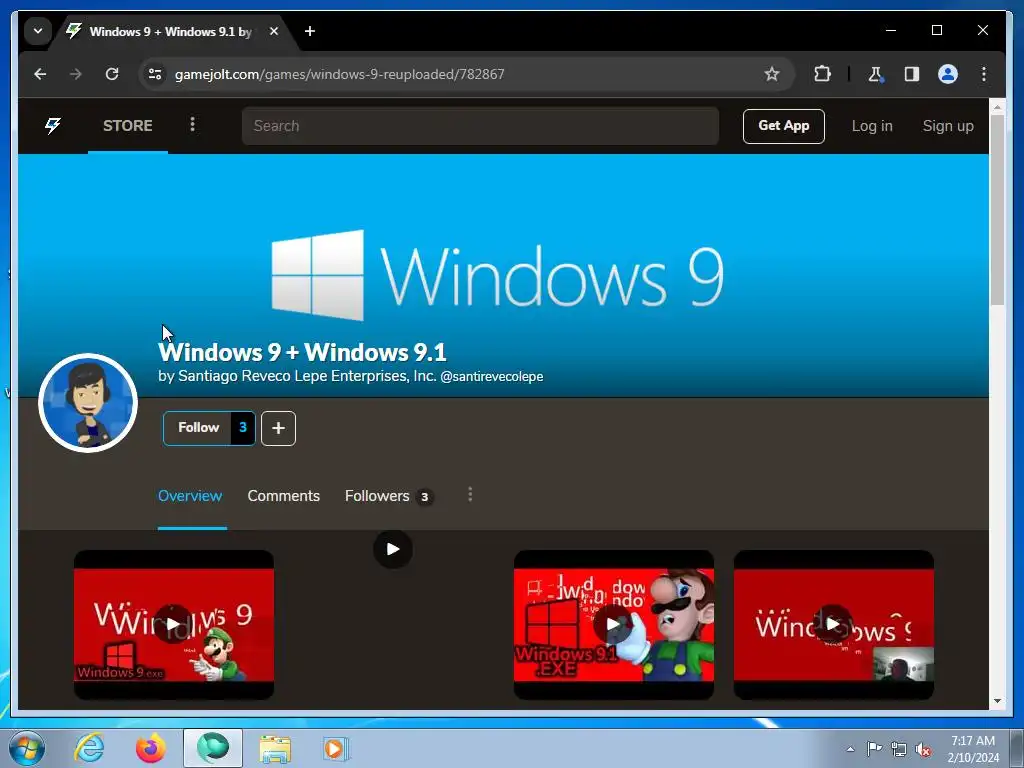Bookmark this page with the star icon
This screenshot has width=1024, height=768.
point(772,74)
